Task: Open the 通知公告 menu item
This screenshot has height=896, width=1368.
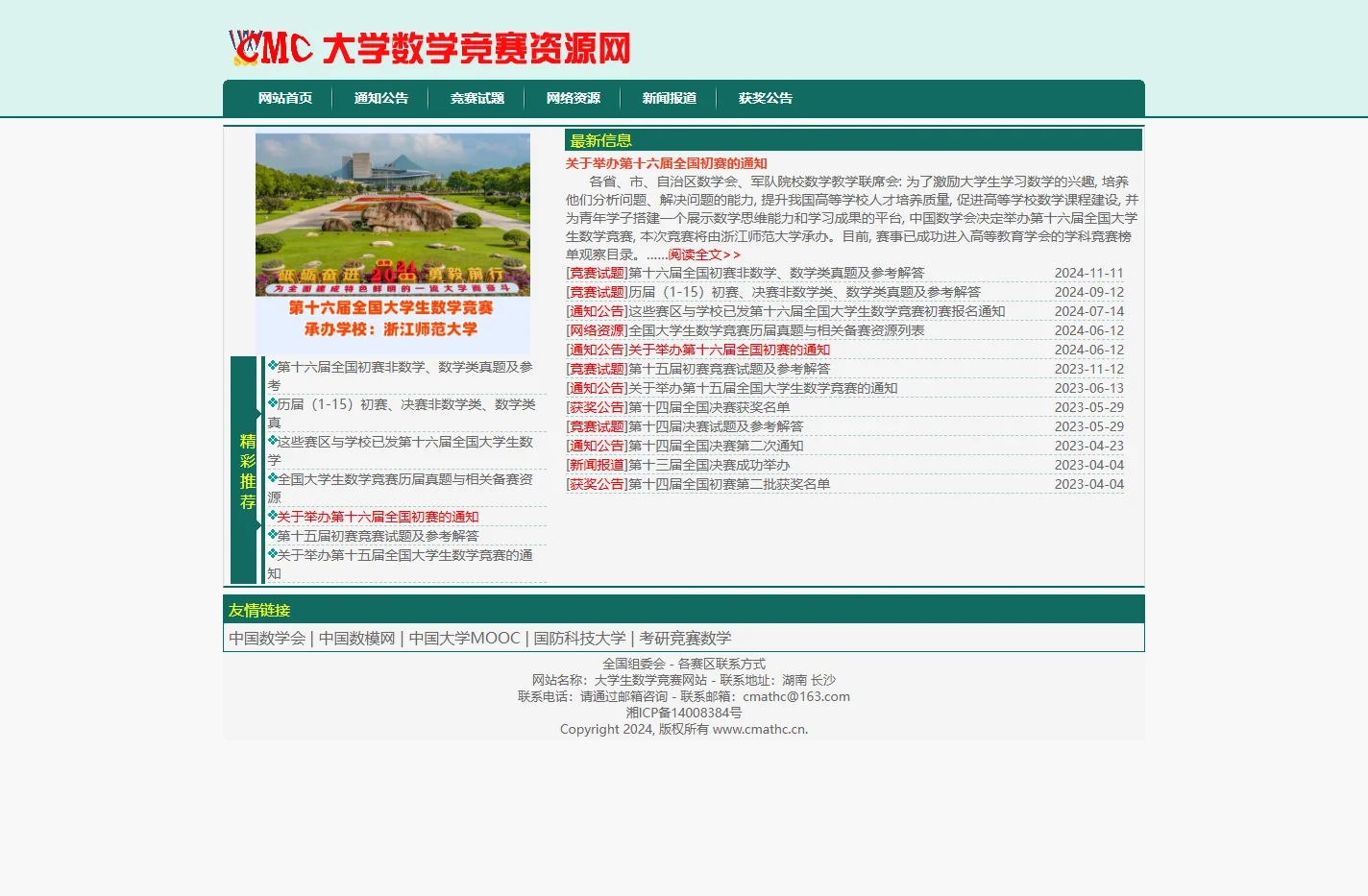Action: coord(381,98)
